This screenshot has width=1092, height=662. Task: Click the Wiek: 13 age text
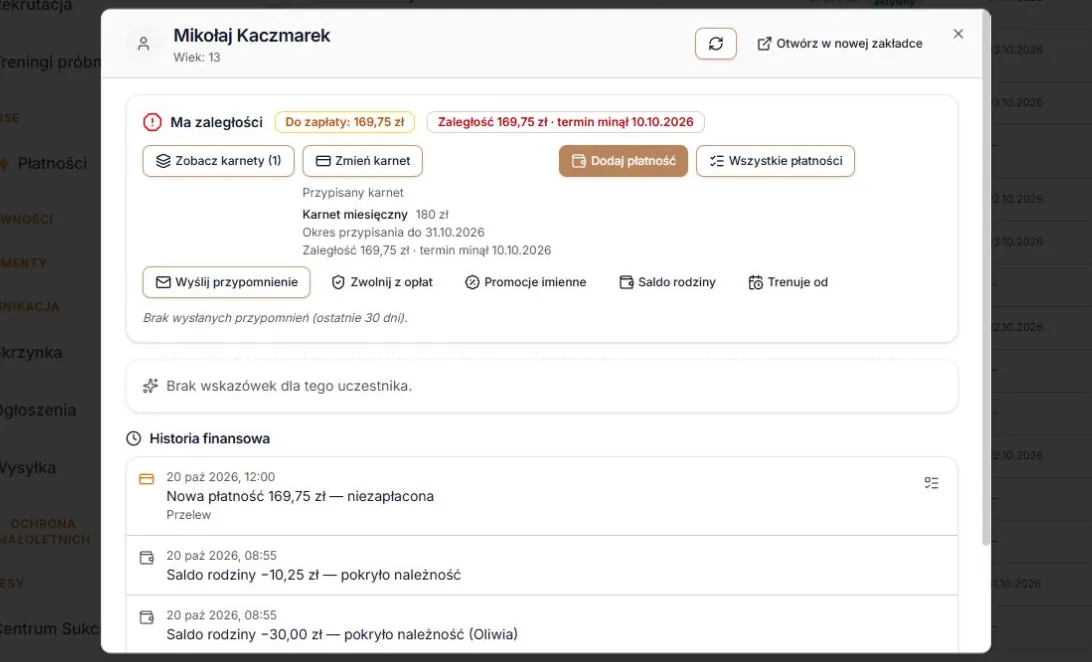click(x=197, y=58)
